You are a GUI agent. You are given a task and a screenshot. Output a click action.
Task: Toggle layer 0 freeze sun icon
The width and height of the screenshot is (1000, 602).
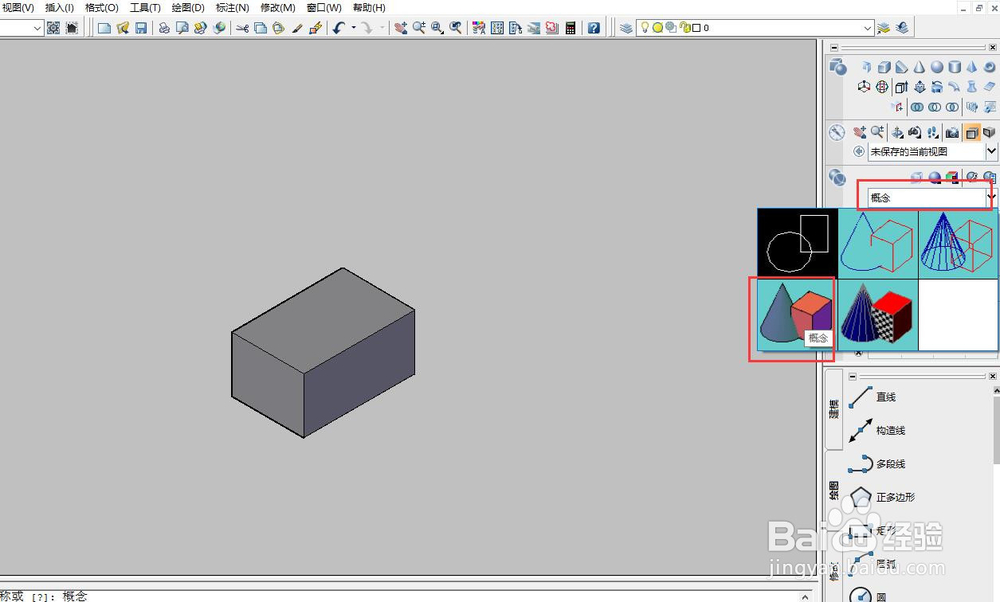658,28
